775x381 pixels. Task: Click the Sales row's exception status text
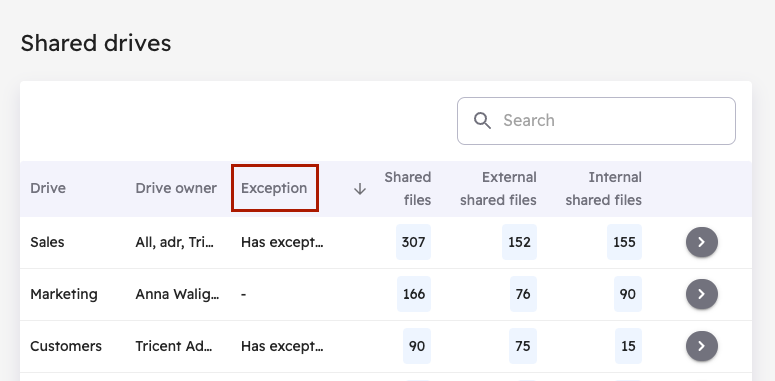[282, 242]
